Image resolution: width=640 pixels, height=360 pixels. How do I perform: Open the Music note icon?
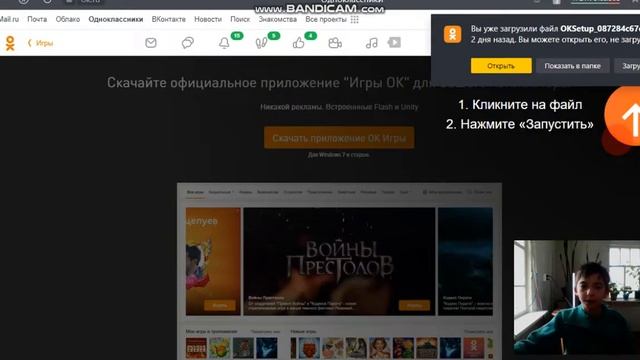coord(371,43)
